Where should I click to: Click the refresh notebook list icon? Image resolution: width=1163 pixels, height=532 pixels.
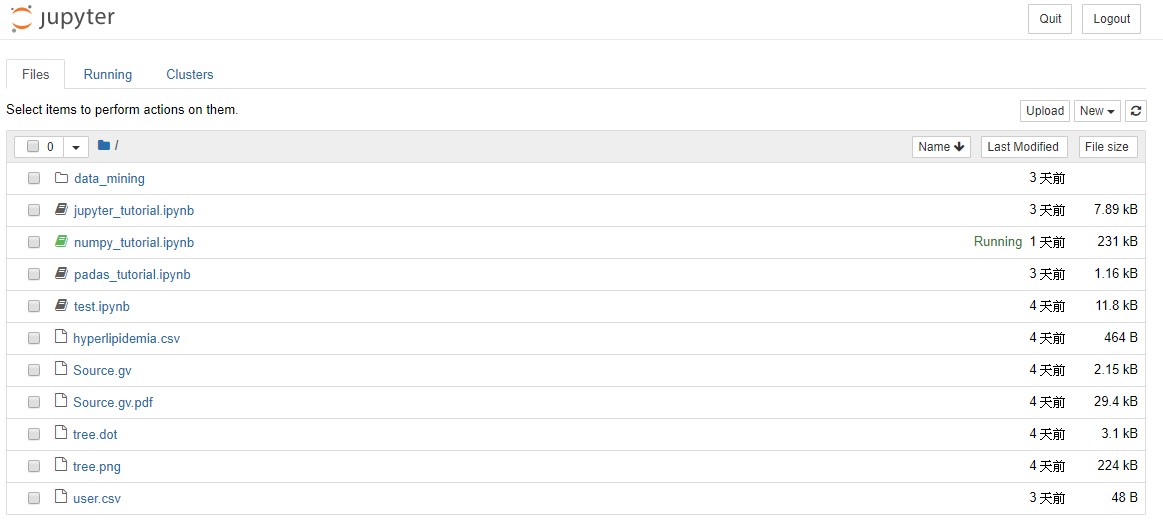pos(1135,111)
